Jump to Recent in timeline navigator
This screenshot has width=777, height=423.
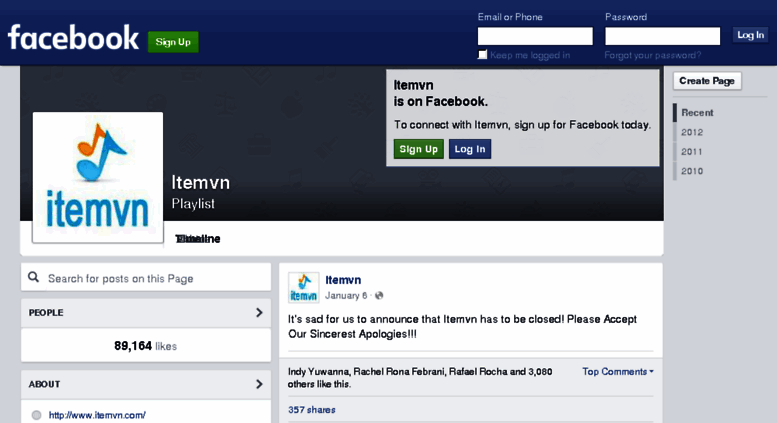697,112
